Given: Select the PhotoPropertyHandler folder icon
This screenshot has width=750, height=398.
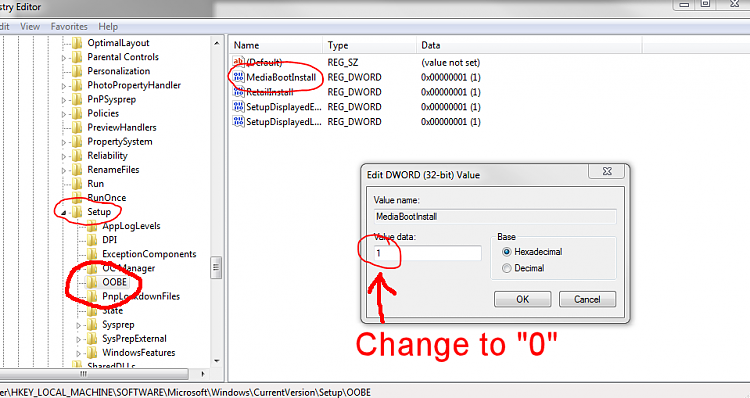Looking at the screenshot, I should click(77, 85).
